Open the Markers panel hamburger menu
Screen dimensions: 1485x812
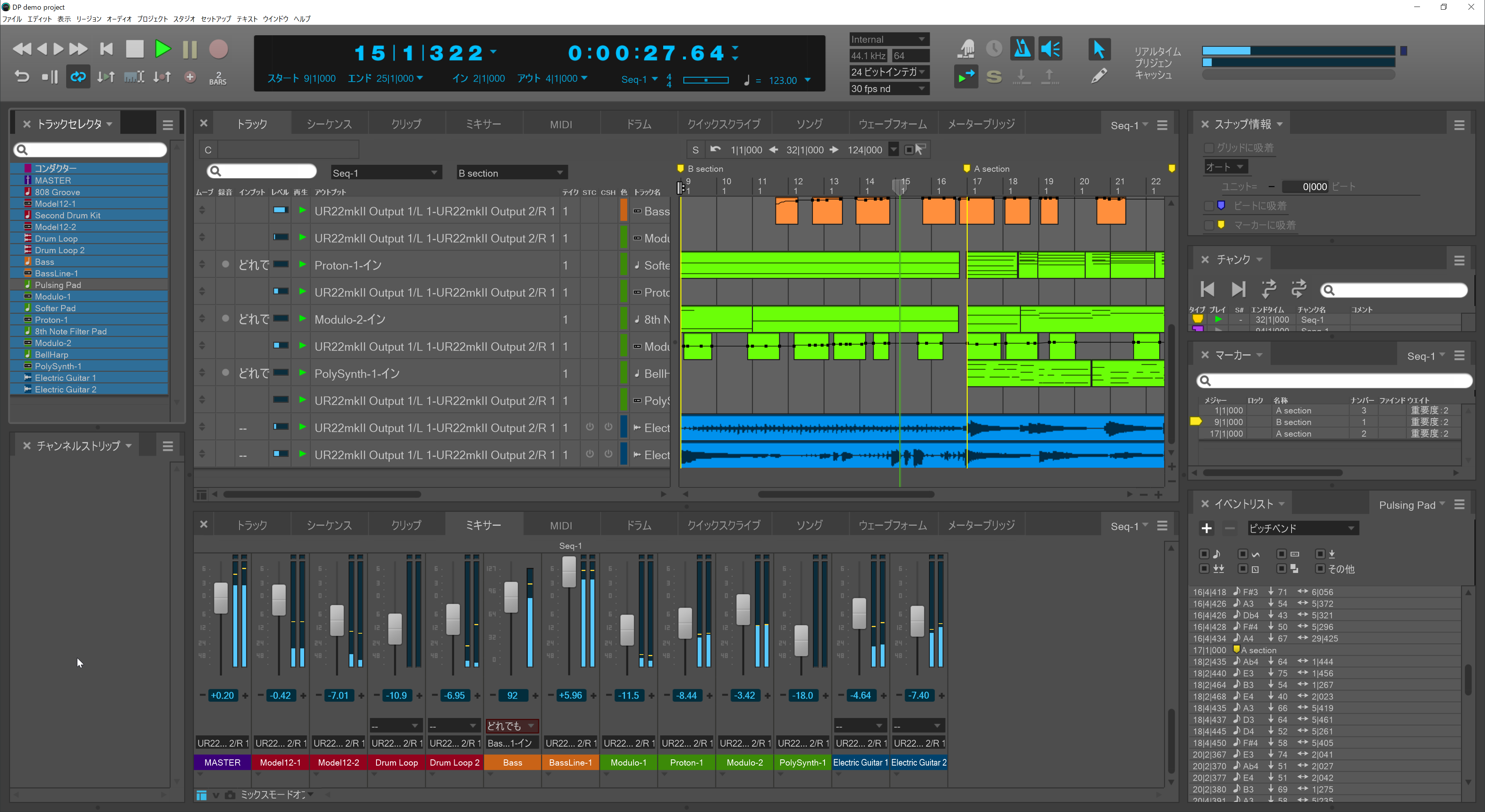[x=1459, y=356]
